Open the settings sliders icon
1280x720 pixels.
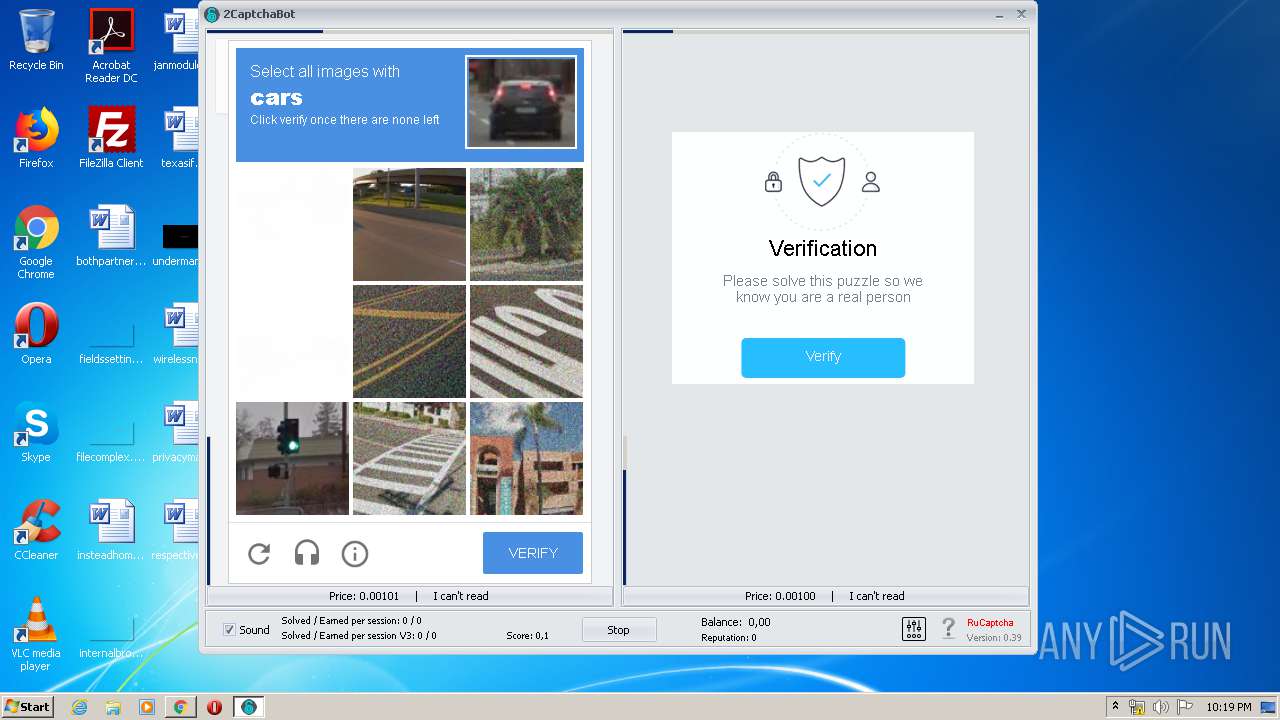tap(914, 628)
